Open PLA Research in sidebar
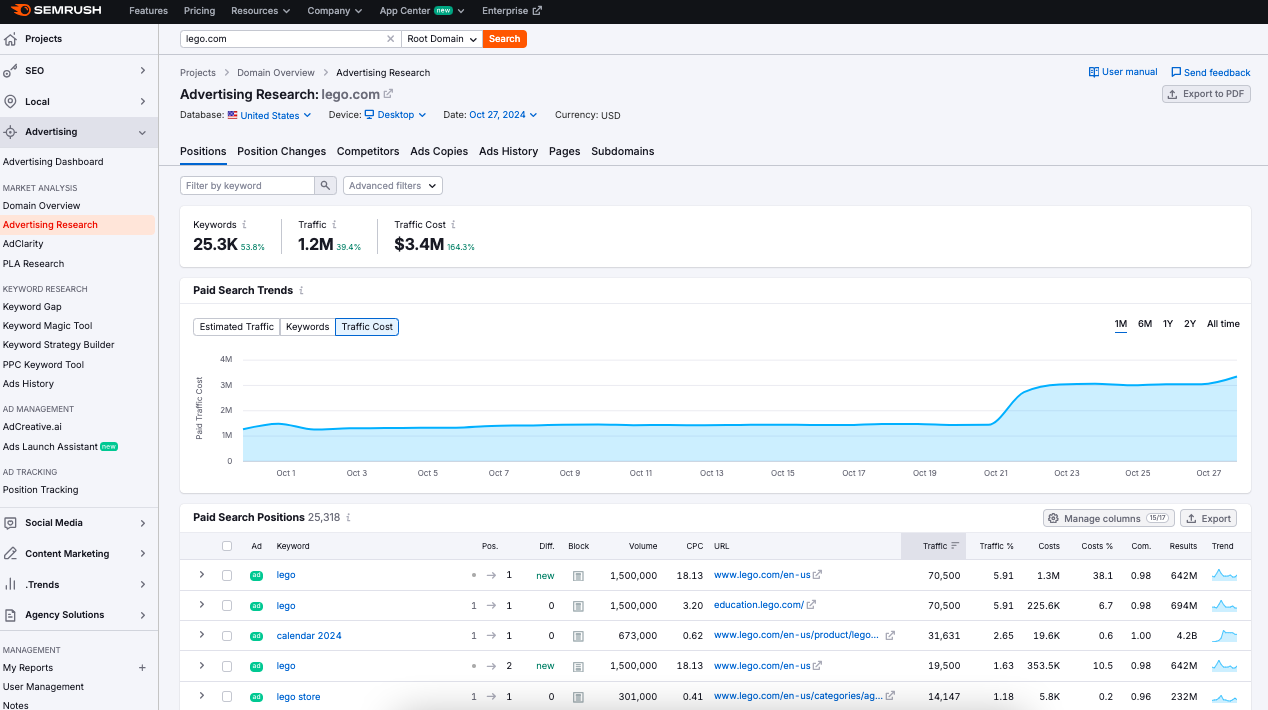 point(33,264)
